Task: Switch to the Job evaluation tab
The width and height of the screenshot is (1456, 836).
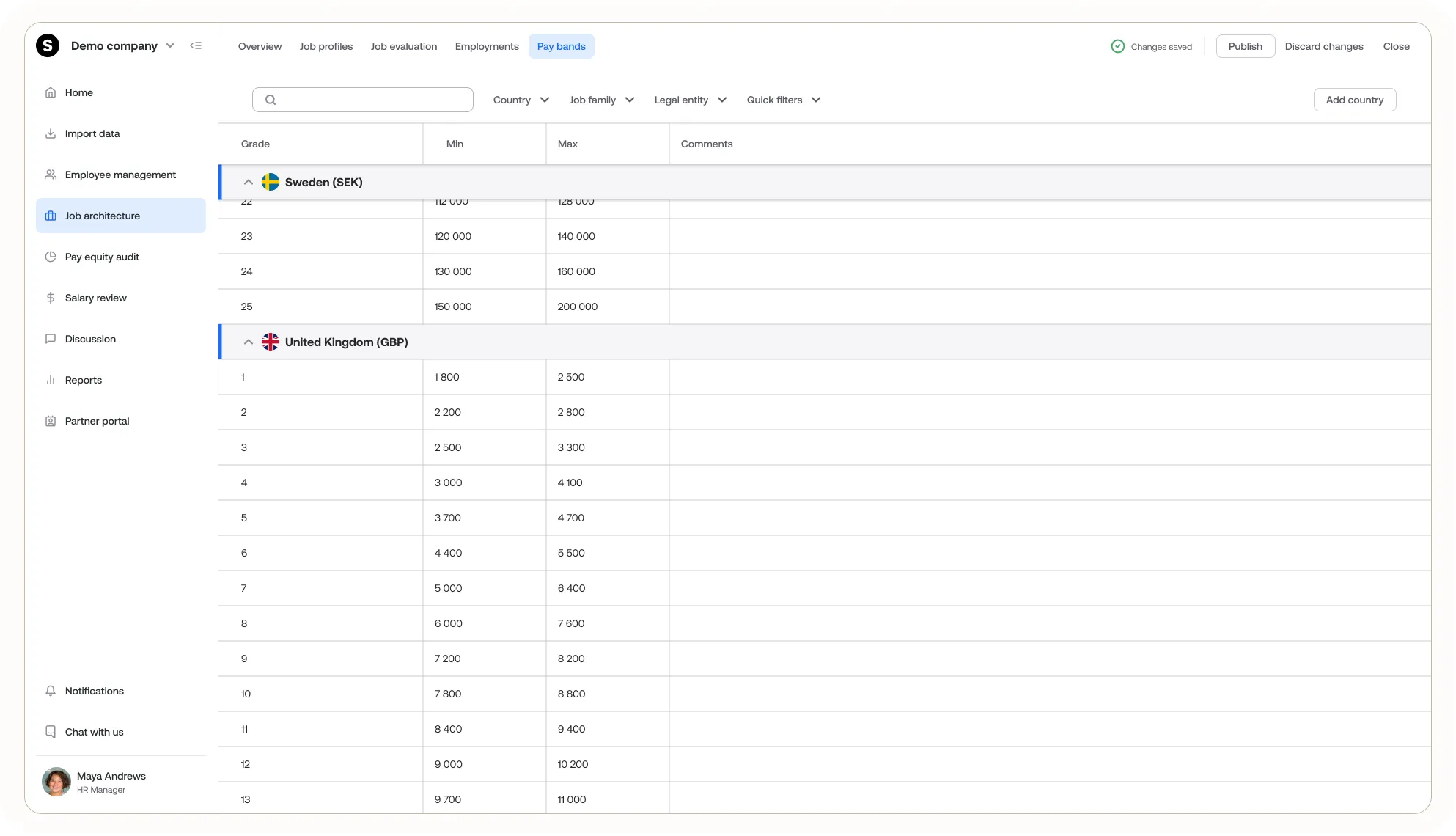Action: point(404,46)
